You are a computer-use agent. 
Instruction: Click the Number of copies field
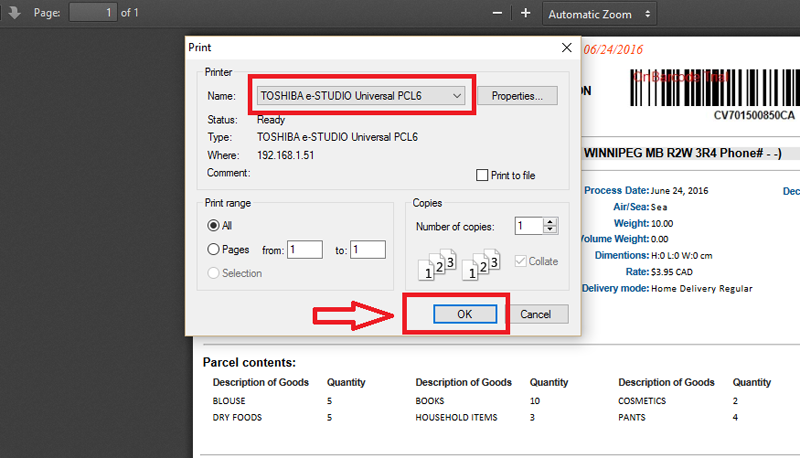tap(529, 226)
